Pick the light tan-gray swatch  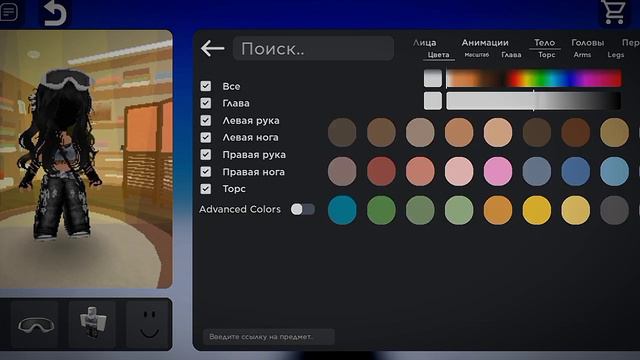pyautogui.click(x=420, y=132)
